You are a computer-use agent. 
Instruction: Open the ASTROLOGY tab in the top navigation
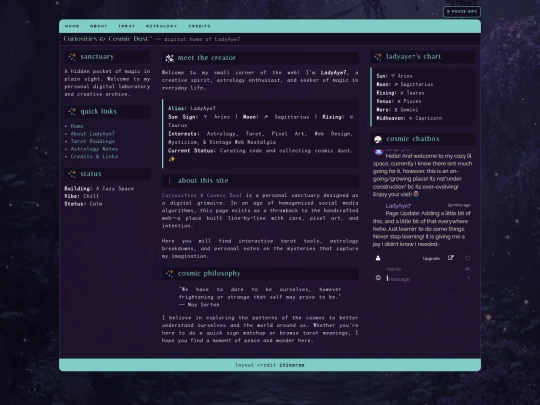tap(161, 26)
